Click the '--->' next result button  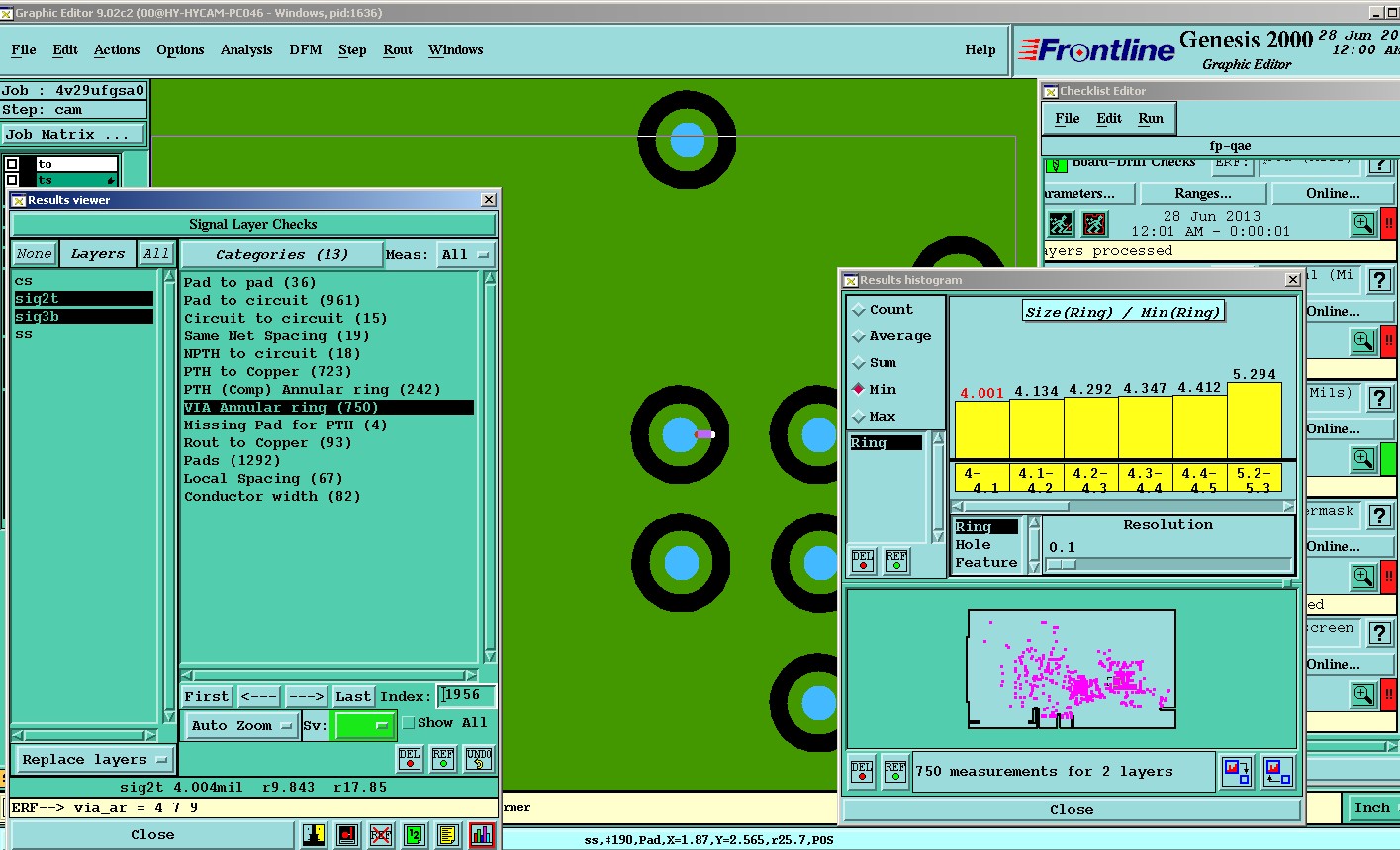click(307, 696)
